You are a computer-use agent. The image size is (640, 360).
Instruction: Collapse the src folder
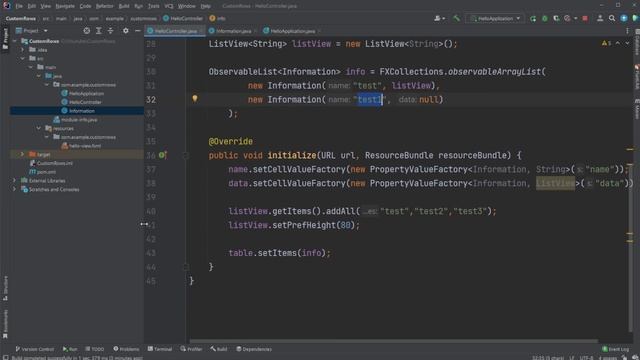pos(23,58)
